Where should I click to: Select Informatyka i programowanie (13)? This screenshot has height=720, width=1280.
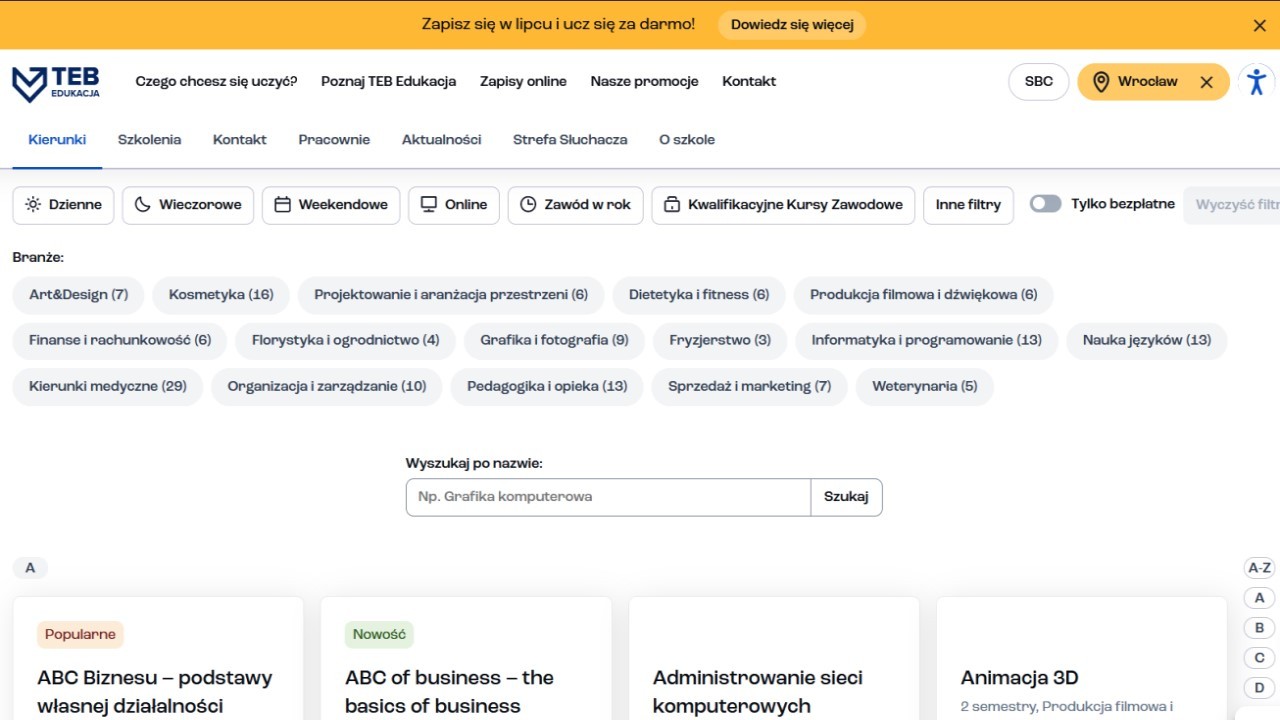point(926,341)
